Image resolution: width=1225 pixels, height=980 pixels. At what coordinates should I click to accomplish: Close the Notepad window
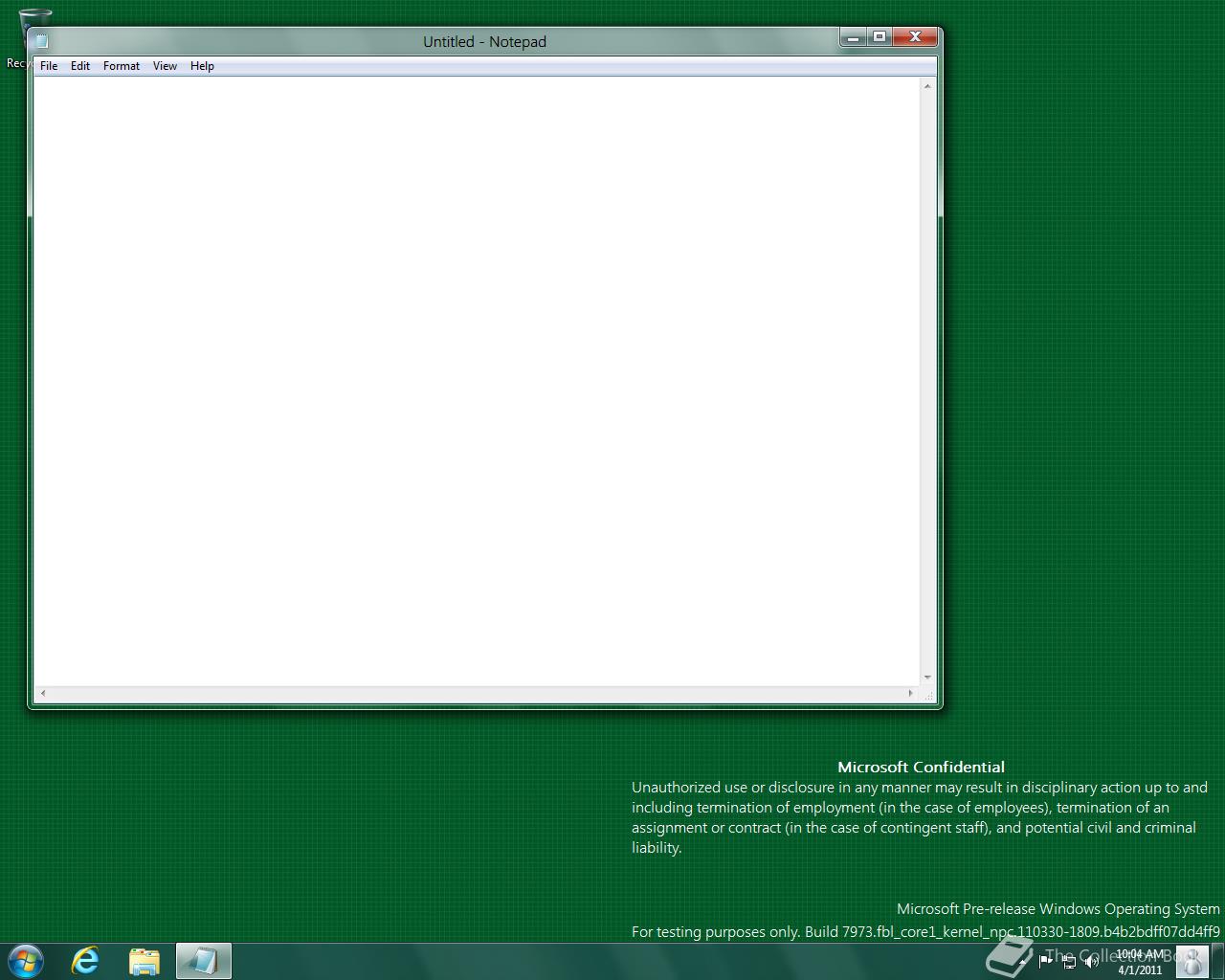(915, 37)
